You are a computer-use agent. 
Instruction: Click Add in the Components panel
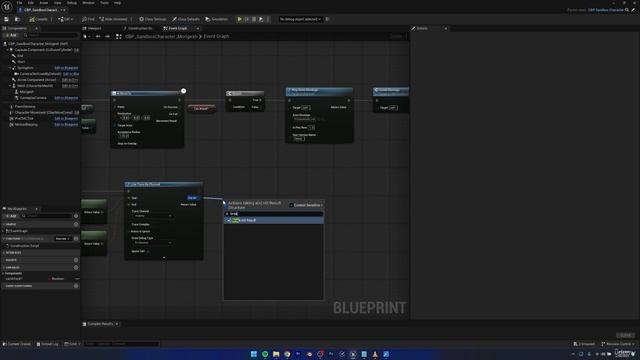pyautogui.click(x=11, y=35)
